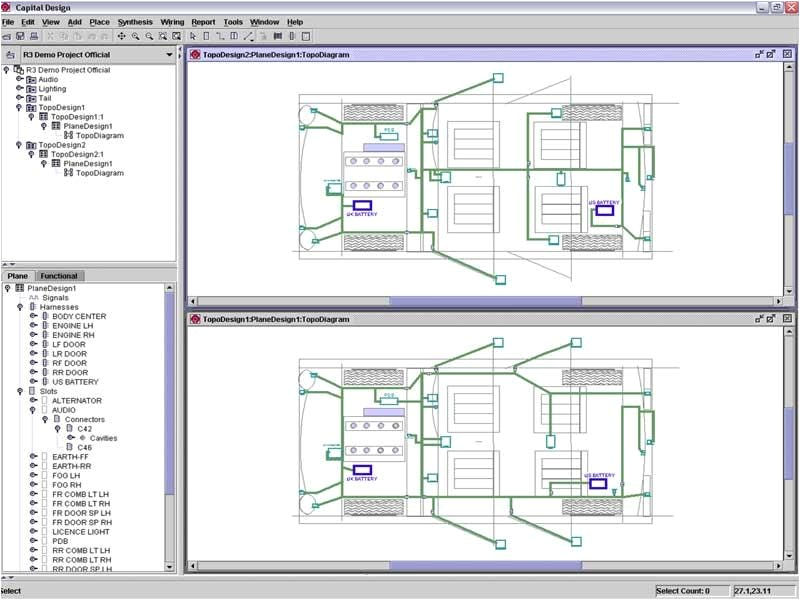The image size is (800, 600).
Task: Select the Pan tool on the toolbar
Action: (122, 36)
